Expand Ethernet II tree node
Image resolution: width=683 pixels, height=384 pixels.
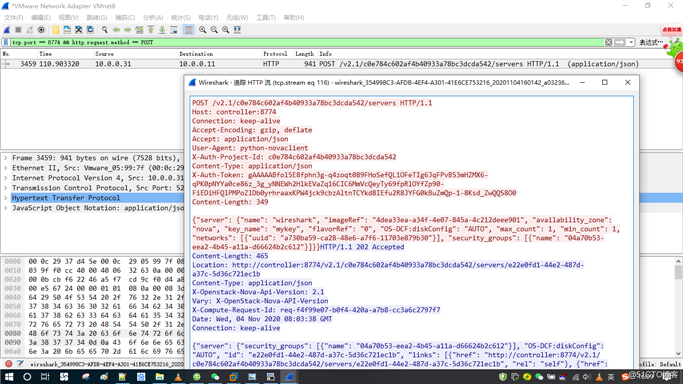pos(6,168)
